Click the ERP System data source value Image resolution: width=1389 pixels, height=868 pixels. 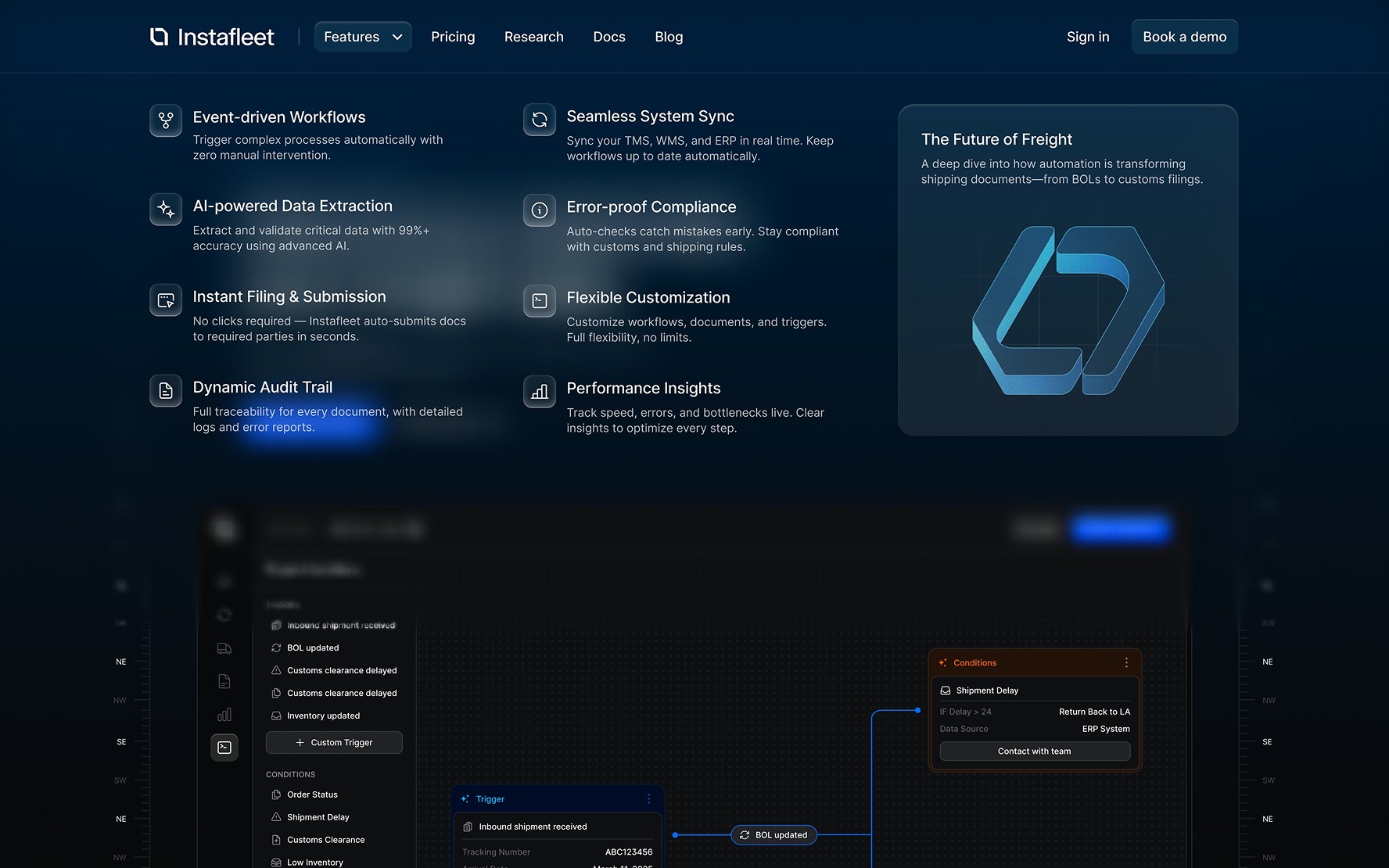click(1106, 729)
